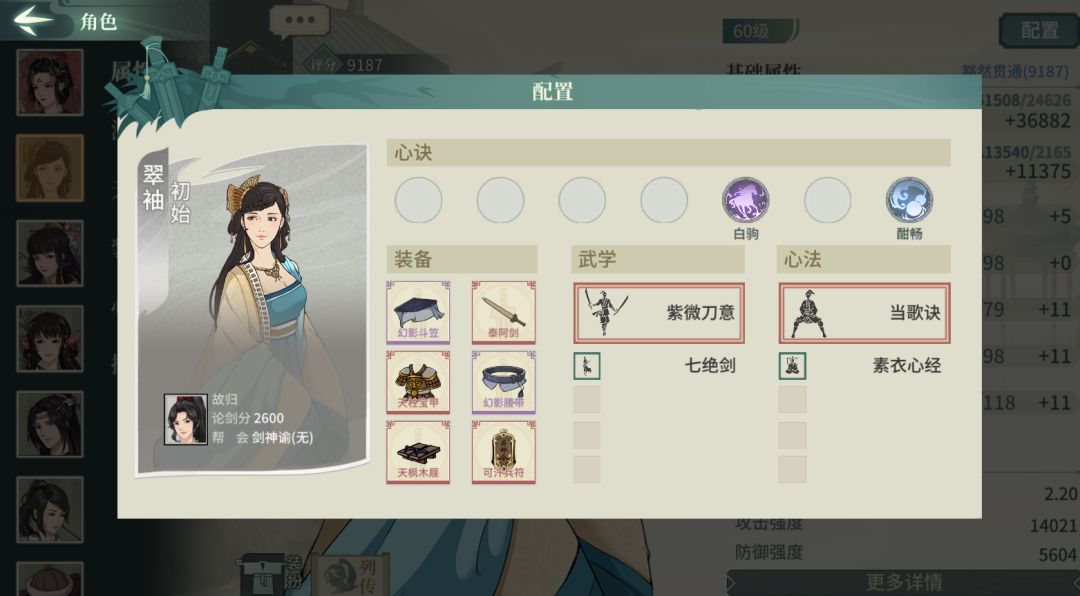Open the 幻影腰带 belt equipment slot
Screen dimensions: 1080x596
tap(503, 382)
